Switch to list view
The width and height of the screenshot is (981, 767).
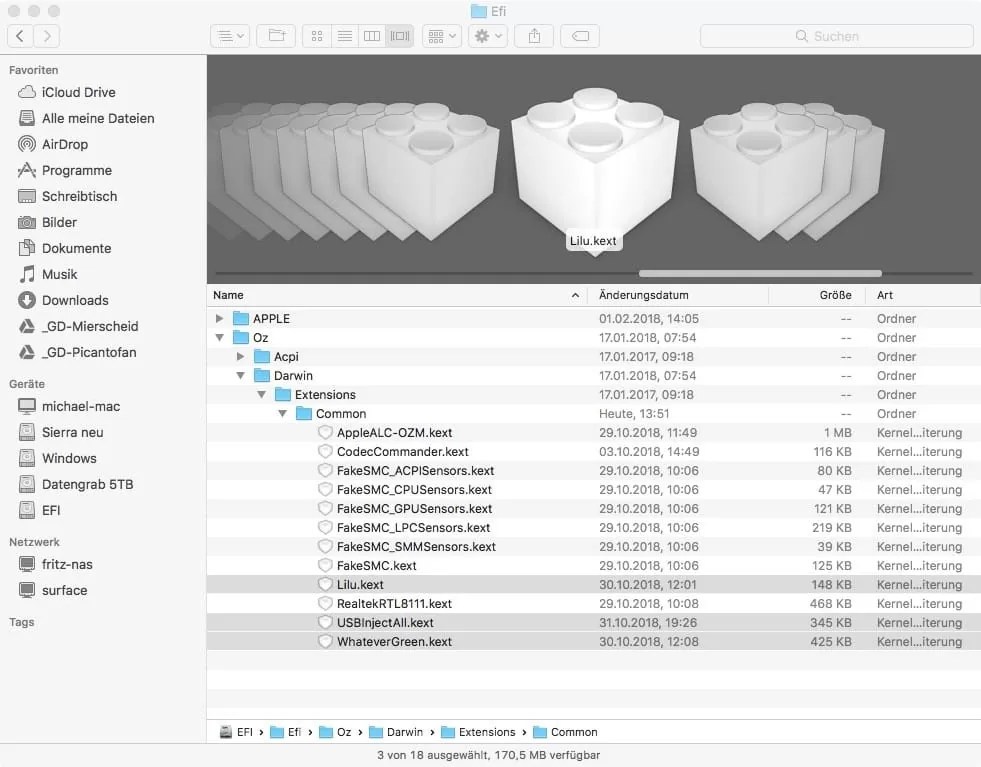(x=344, y=36)
